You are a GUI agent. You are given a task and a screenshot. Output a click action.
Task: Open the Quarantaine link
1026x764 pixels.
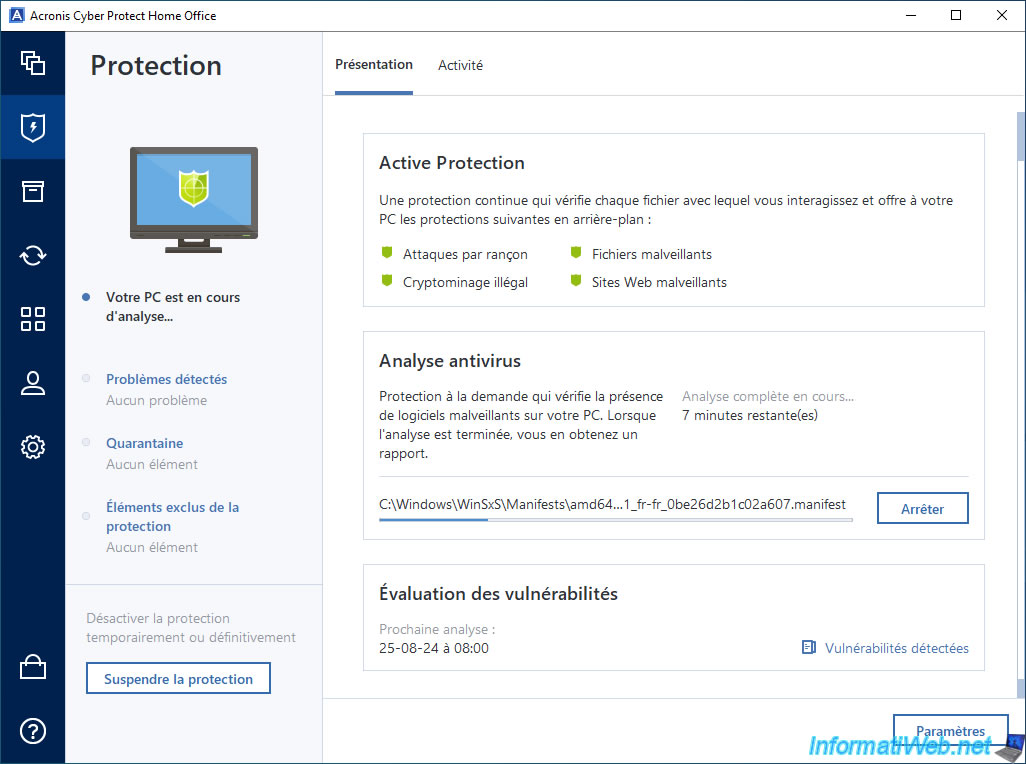[x=144, y=443]
